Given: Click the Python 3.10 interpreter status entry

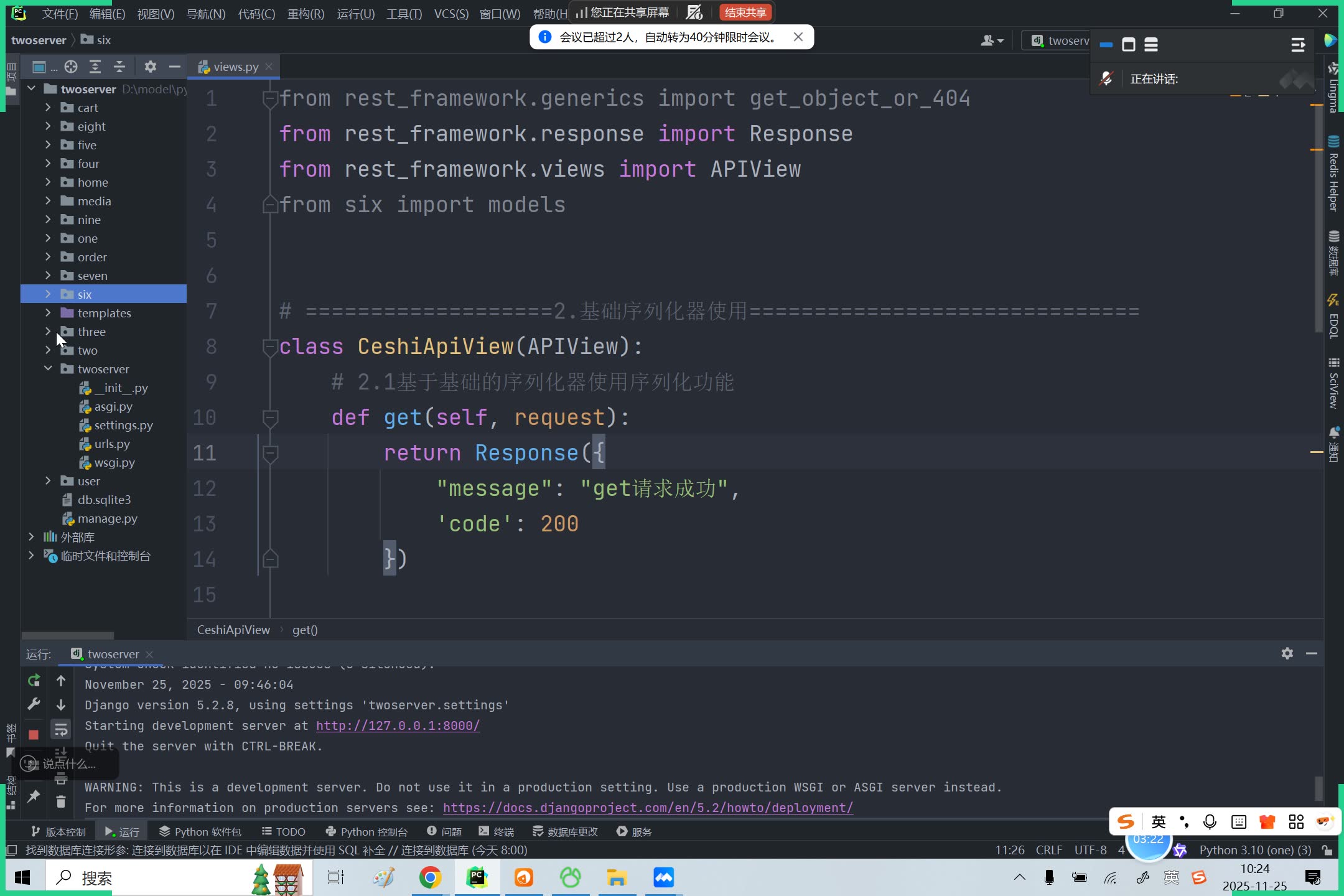Looking at the screenshot, I should 1255,850.
